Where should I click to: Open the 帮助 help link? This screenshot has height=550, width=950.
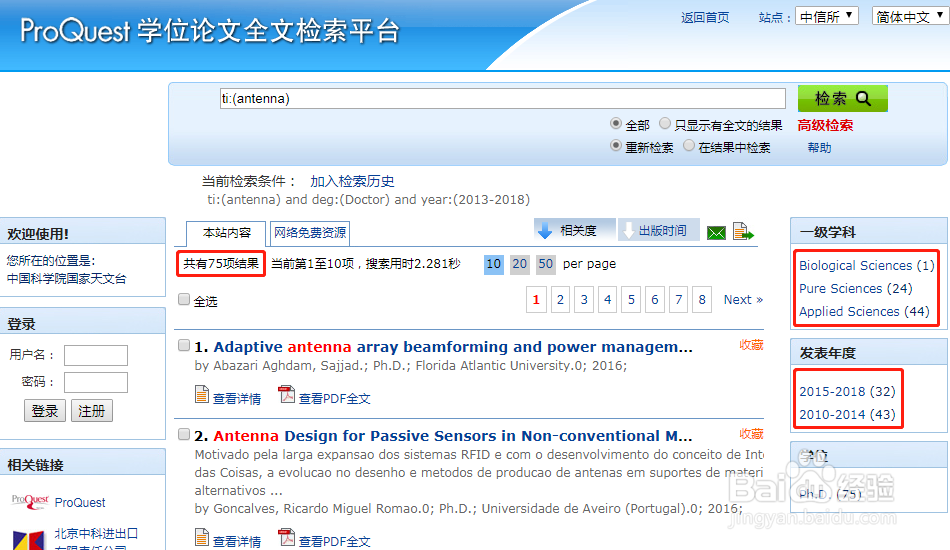click(x=819, y=147)
